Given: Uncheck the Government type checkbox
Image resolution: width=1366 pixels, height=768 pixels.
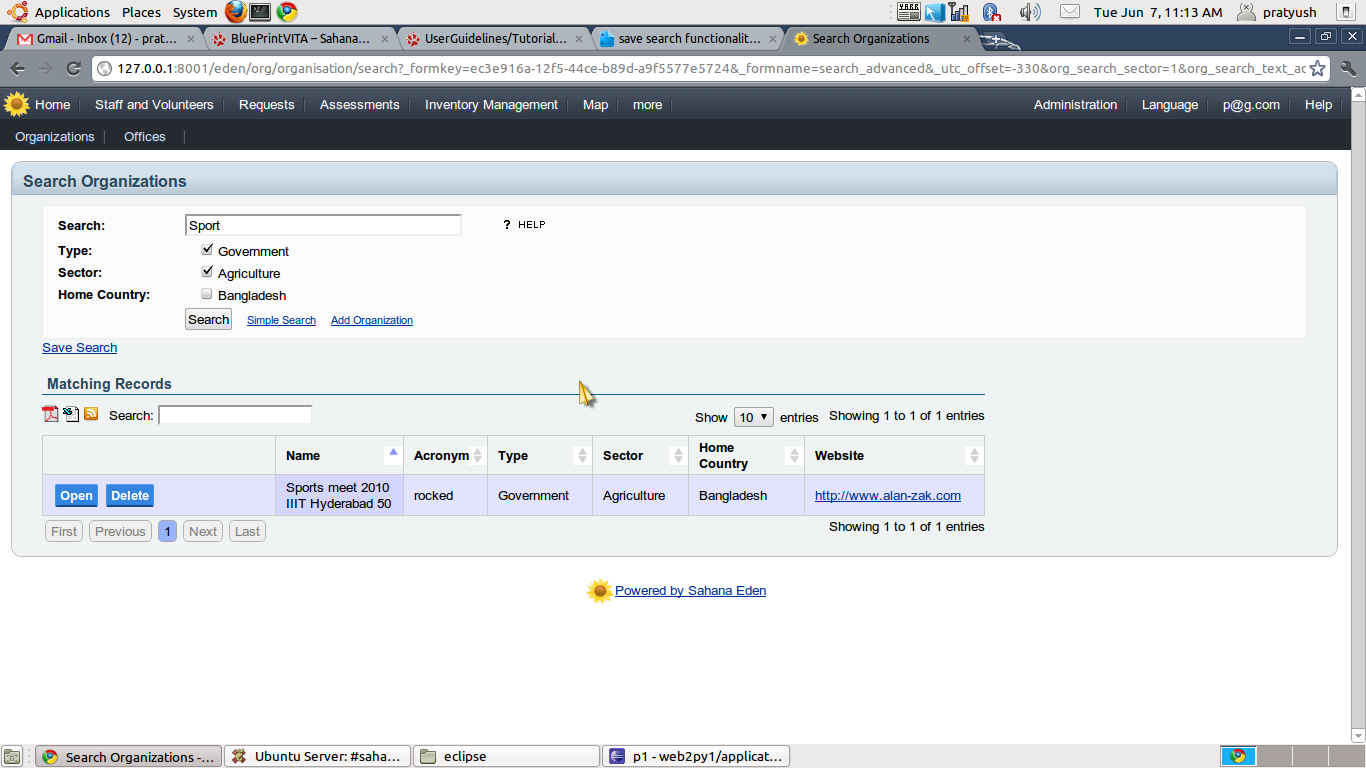Looking at the screenshot, I should coord(207,250).
